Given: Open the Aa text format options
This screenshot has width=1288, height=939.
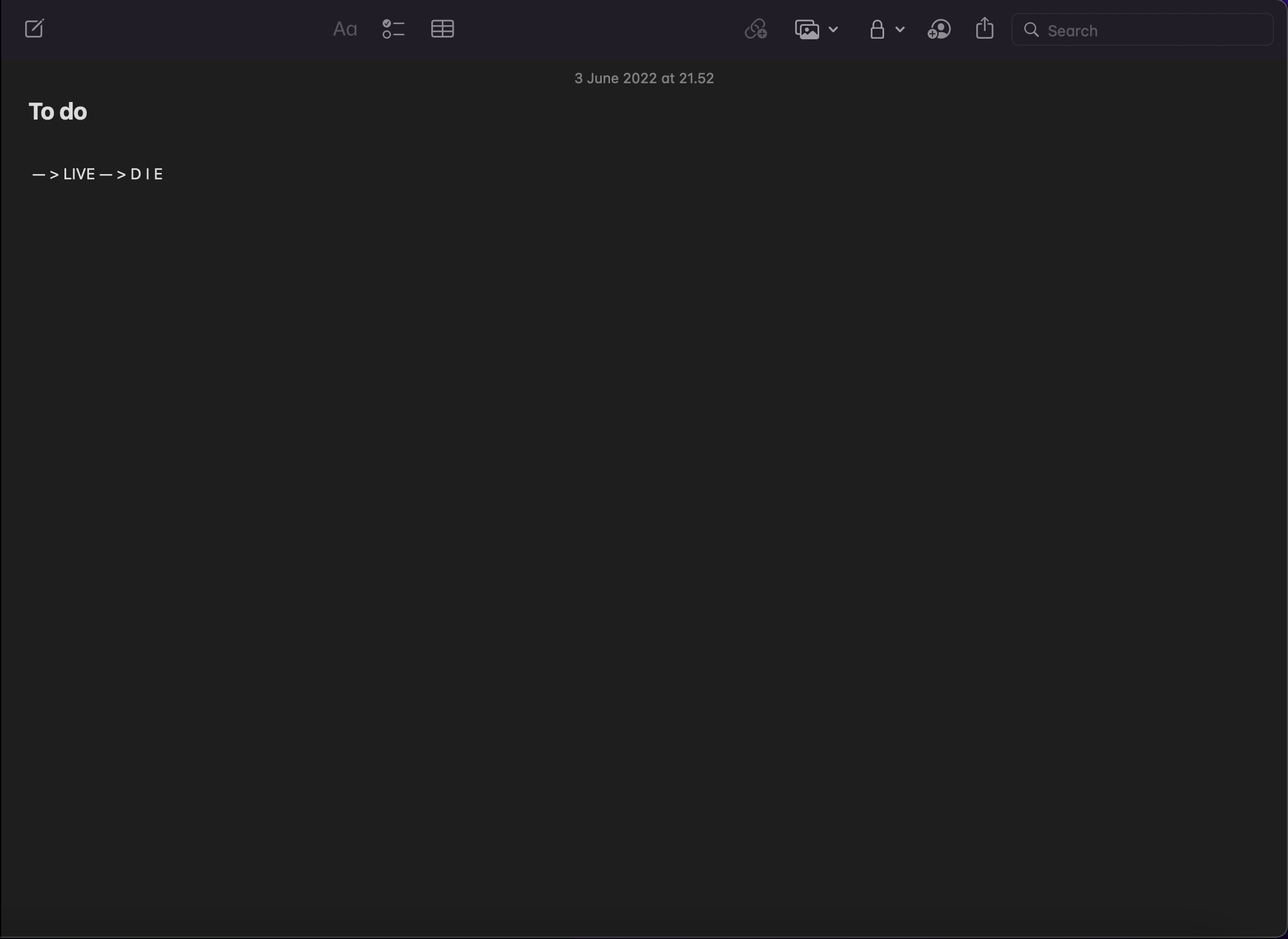Looking at the screenshot, I should pos(345,29).
